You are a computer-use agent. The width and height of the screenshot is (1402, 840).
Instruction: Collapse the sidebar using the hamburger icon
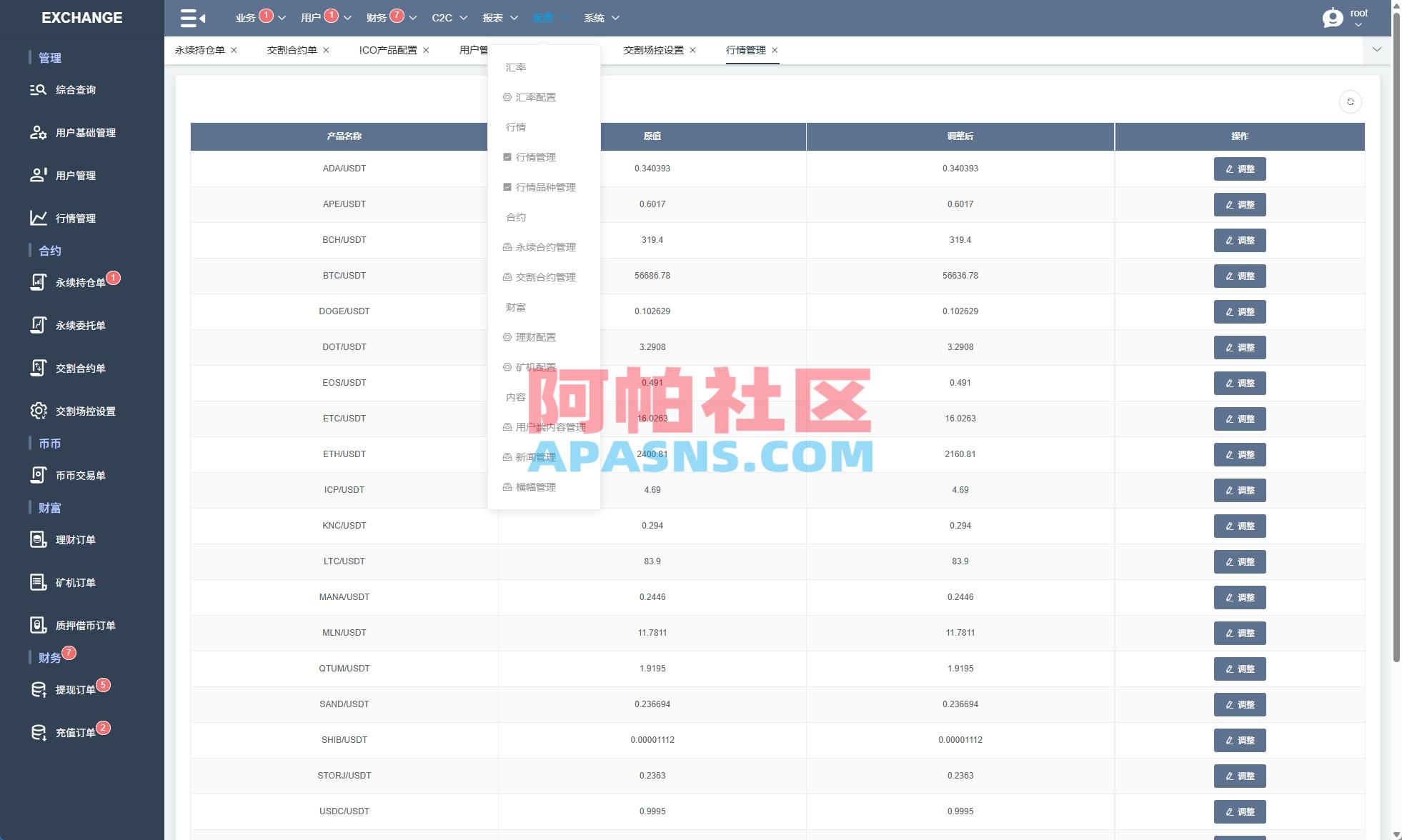[188, 18]
